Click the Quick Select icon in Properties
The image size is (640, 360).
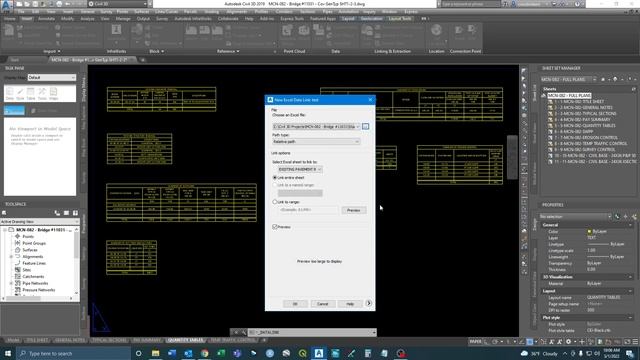[x=634, y=217]
